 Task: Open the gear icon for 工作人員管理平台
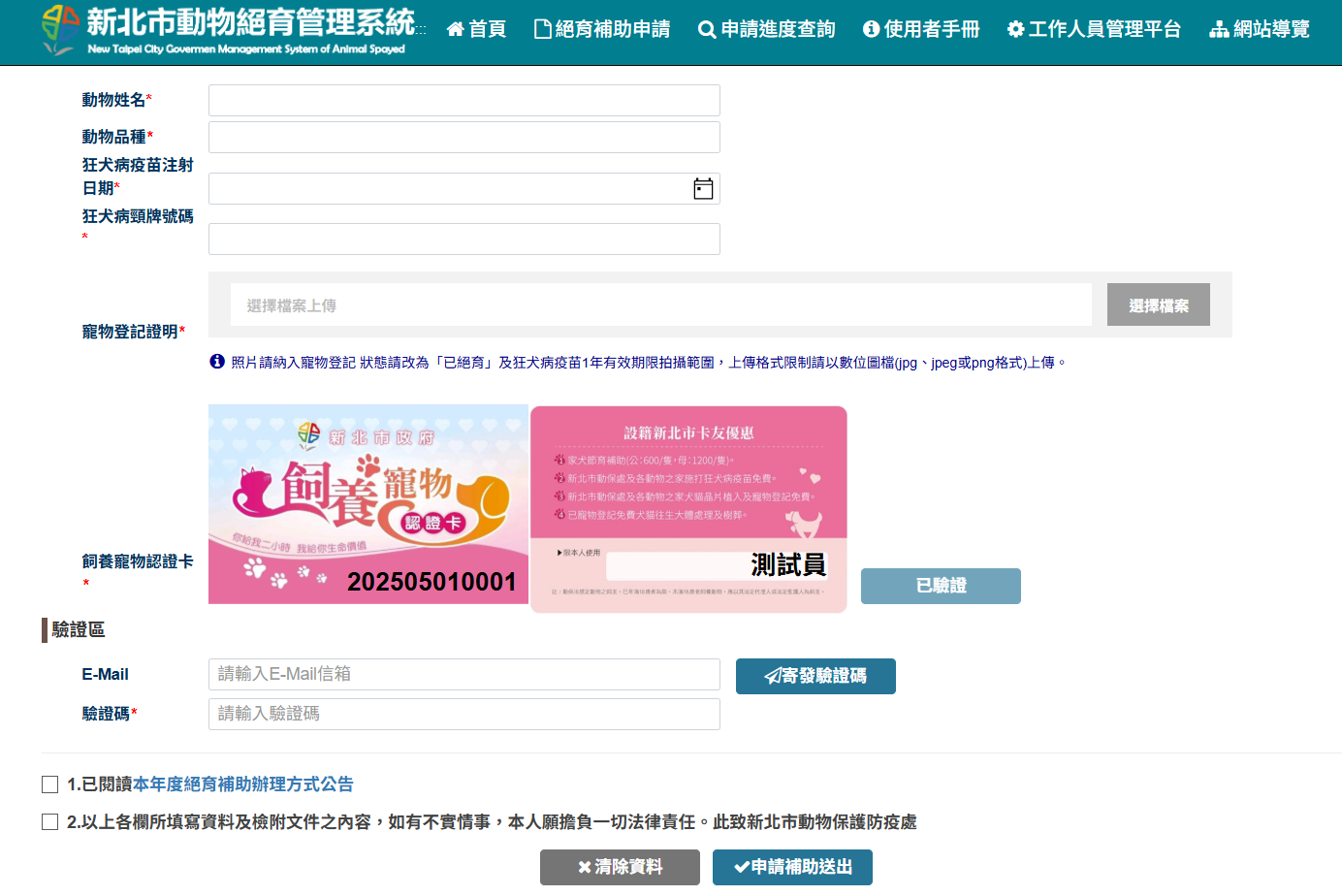coord(1014,29)
